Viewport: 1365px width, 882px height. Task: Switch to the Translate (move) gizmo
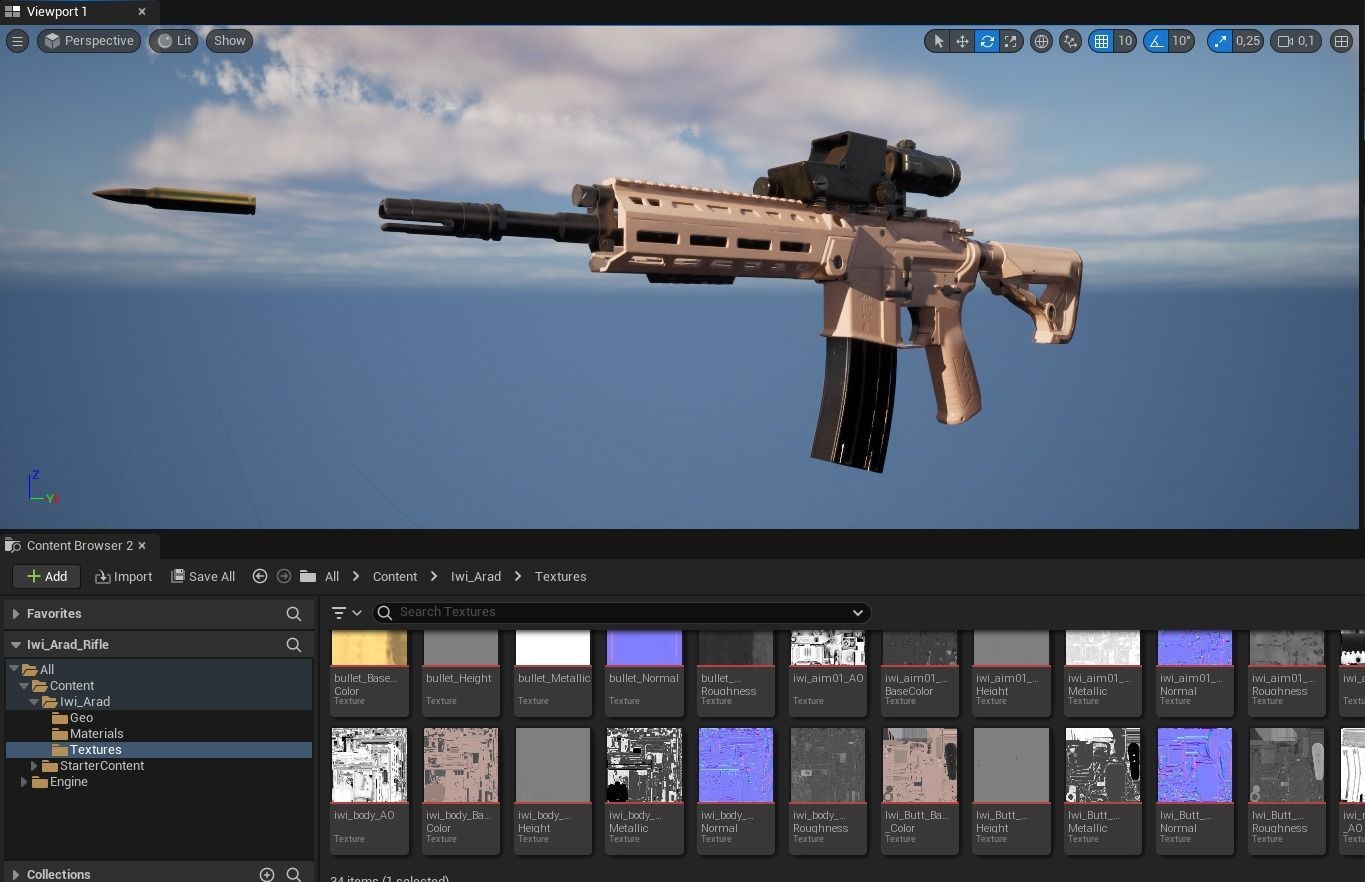962,41
